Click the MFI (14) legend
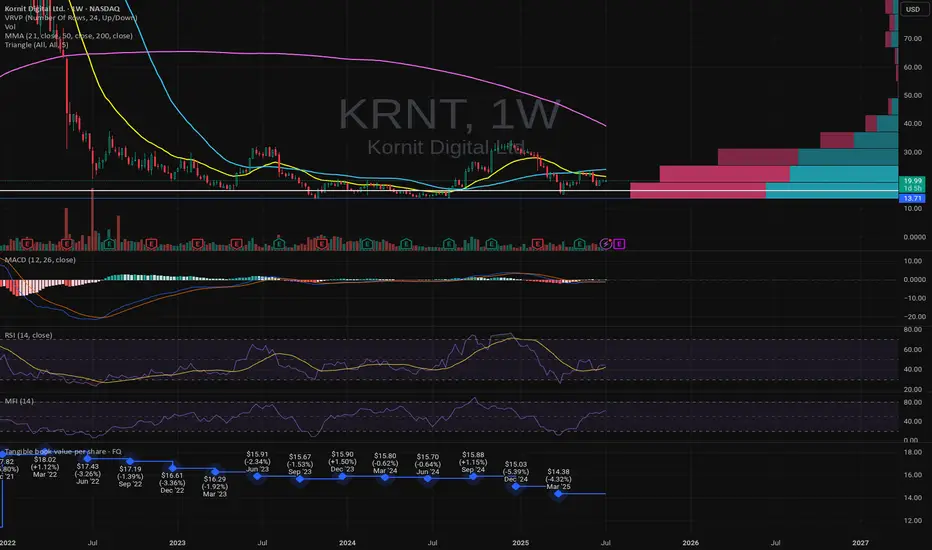Image resolution: width=932 pixels, height=550 pixels. (x=19, y=401)
